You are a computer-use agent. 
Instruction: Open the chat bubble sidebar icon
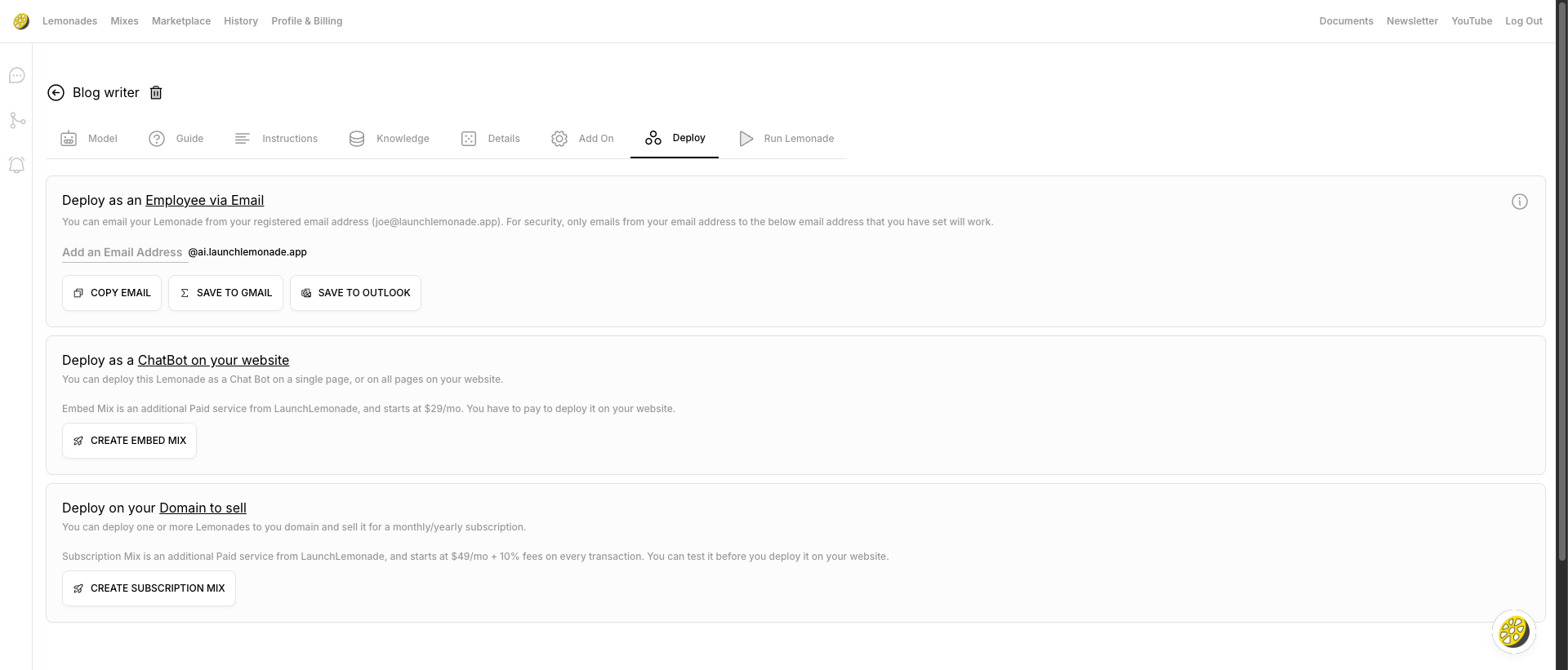(16, 76)
